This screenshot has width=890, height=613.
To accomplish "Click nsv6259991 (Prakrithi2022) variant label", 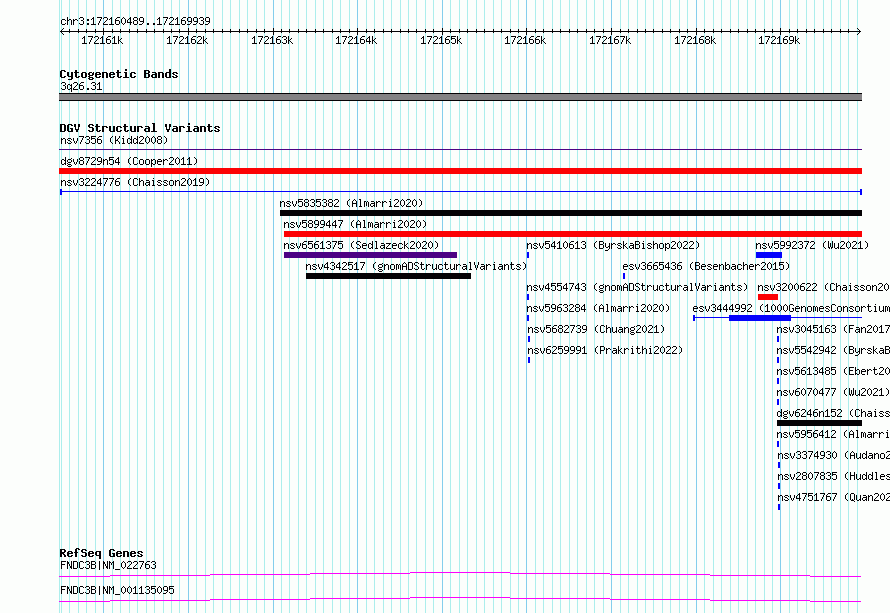I will (605, 350).
